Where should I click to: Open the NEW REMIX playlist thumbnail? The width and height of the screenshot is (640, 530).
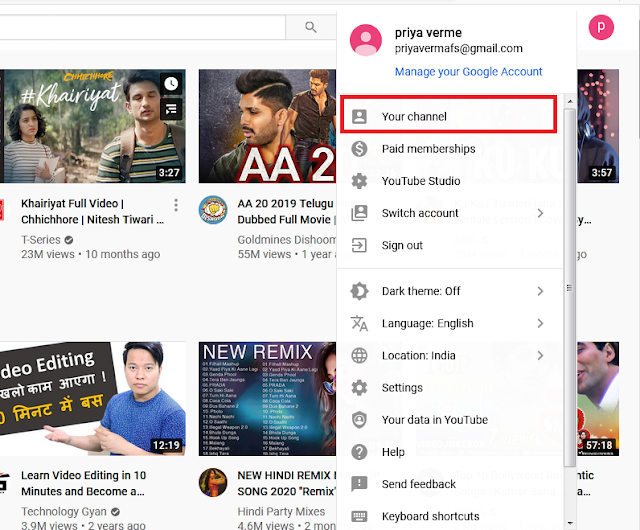pos(267,399)
